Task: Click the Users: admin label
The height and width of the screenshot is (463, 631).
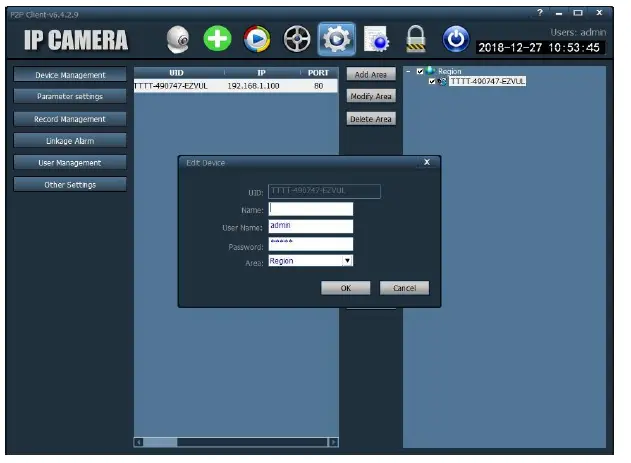Action: (578, 32)
